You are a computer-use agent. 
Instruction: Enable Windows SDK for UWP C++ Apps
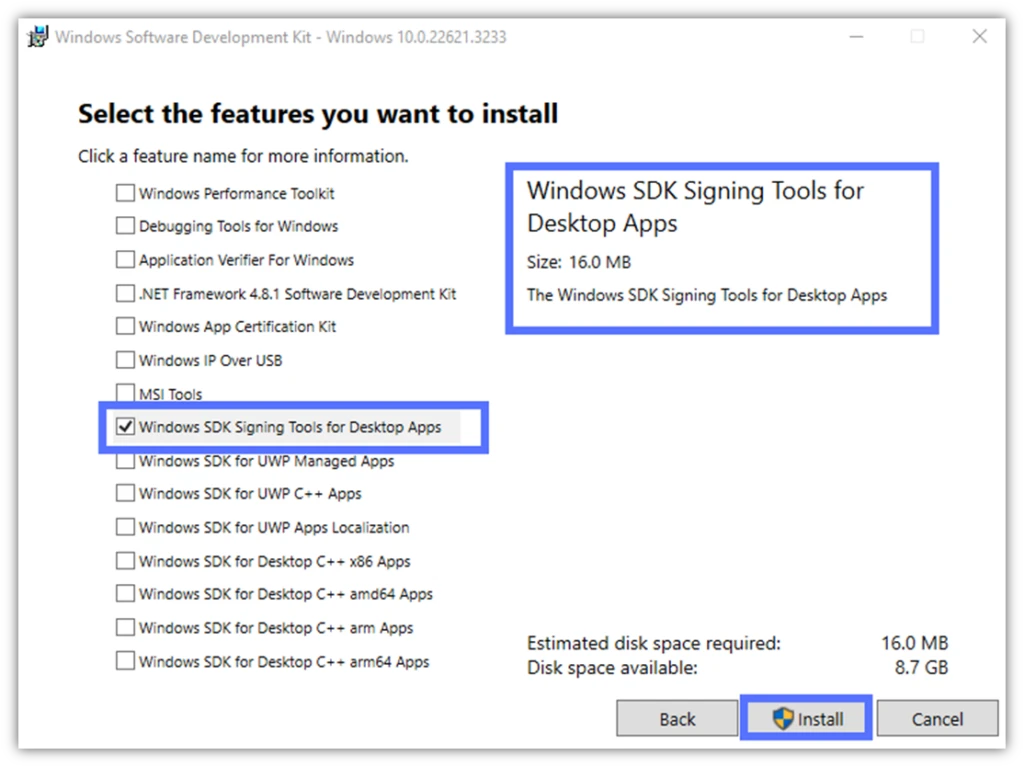125,493
